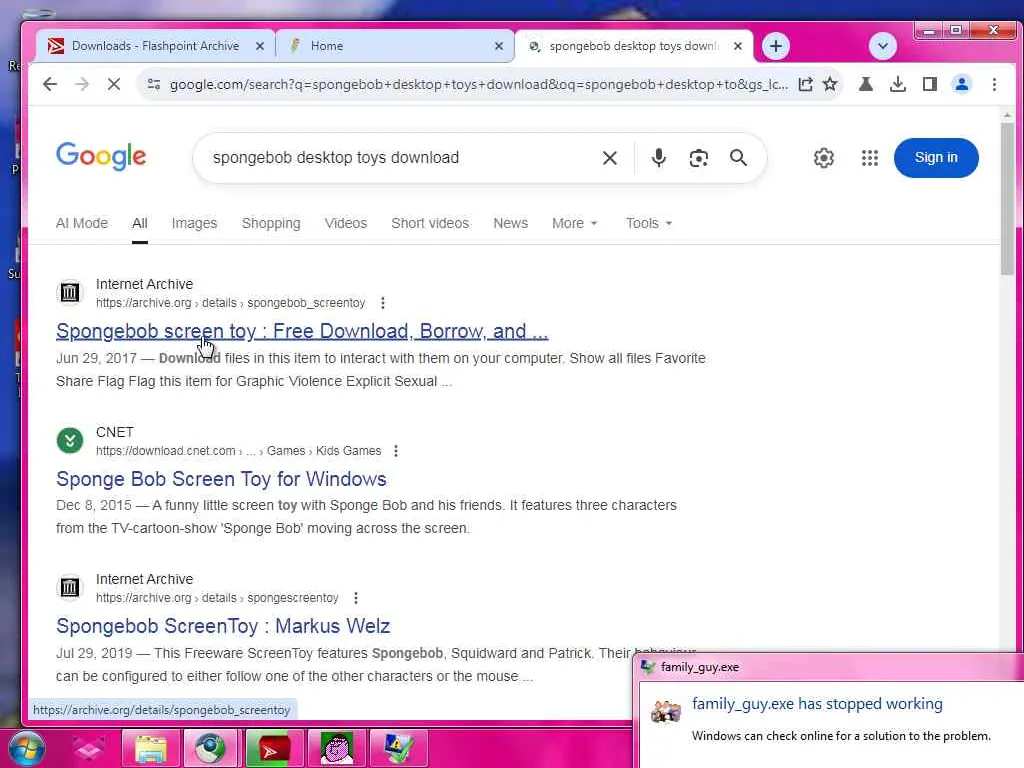Switch to Downloads - Flashpoint Archive tab
This screenshot has width=1024, height=768.
[x=155, y=46]
